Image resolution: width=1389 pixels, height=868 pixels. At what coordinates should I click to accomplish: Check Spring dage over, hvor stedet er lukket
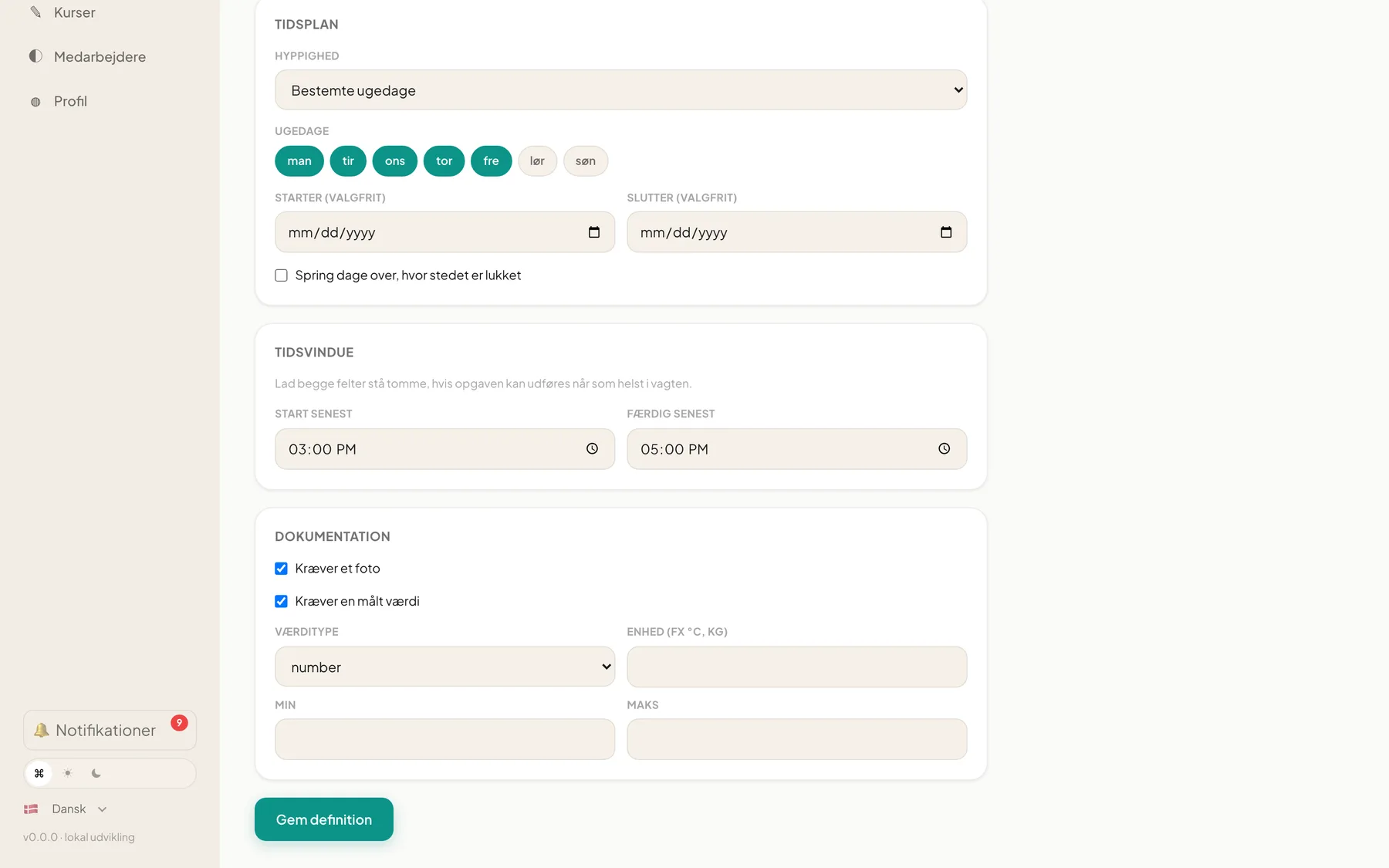[x=281, y=275]
